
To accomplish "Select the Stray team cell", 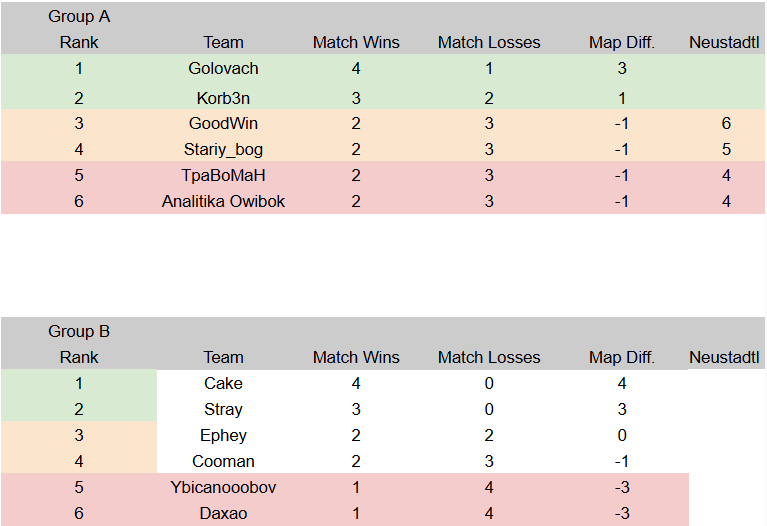I will [x=223, y=410].
